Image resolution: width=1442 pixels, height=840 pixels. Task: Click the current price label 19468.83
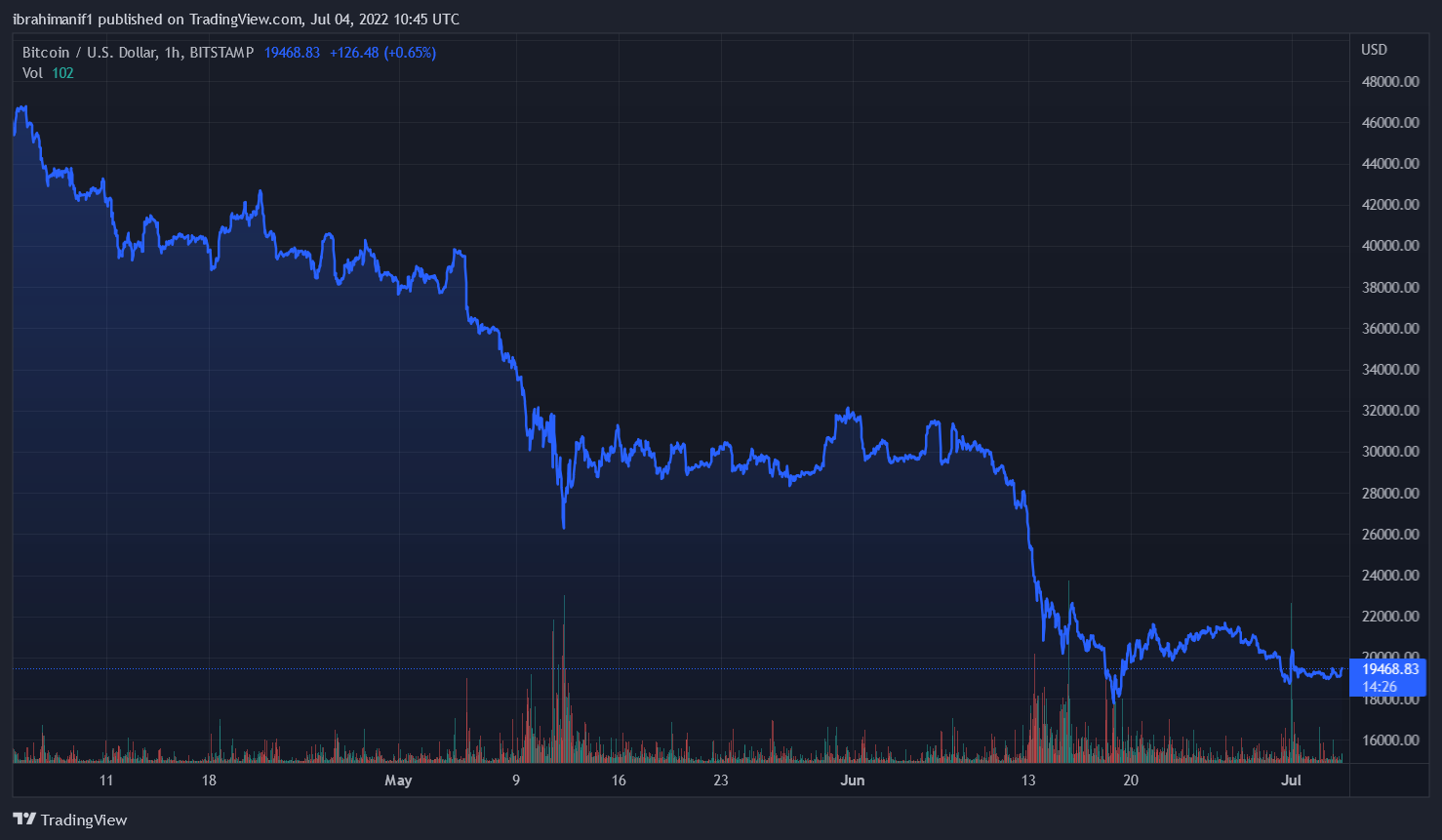point(1390,669)
